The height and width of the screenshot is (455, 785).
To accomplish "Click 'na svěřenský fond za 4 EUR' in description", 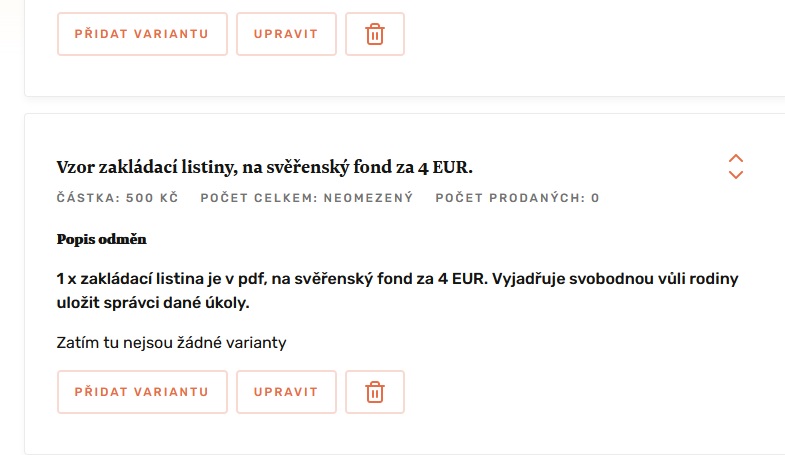I will click(379, 279).
